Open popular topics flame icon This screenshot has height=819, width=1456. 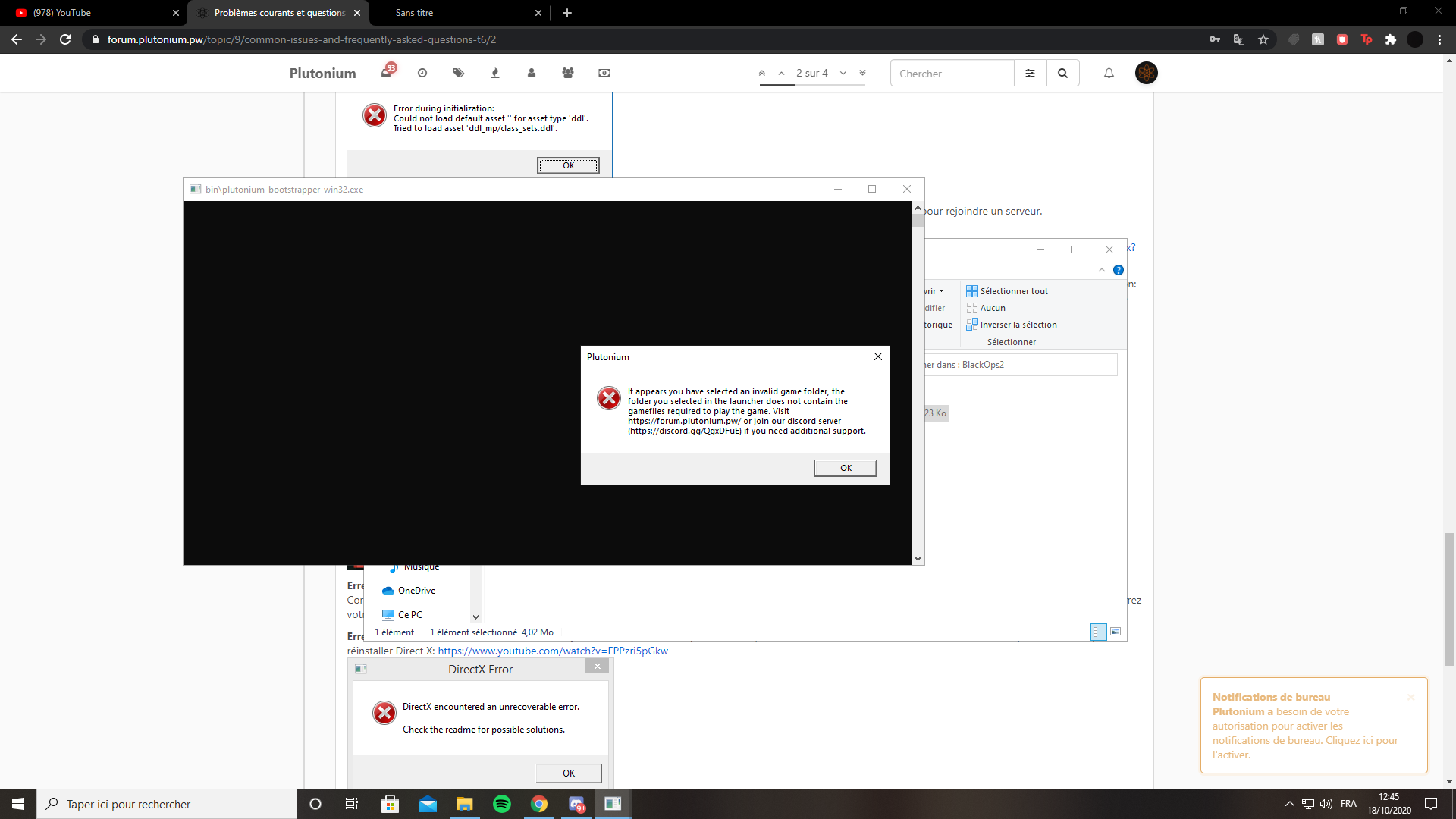(494, 73)
